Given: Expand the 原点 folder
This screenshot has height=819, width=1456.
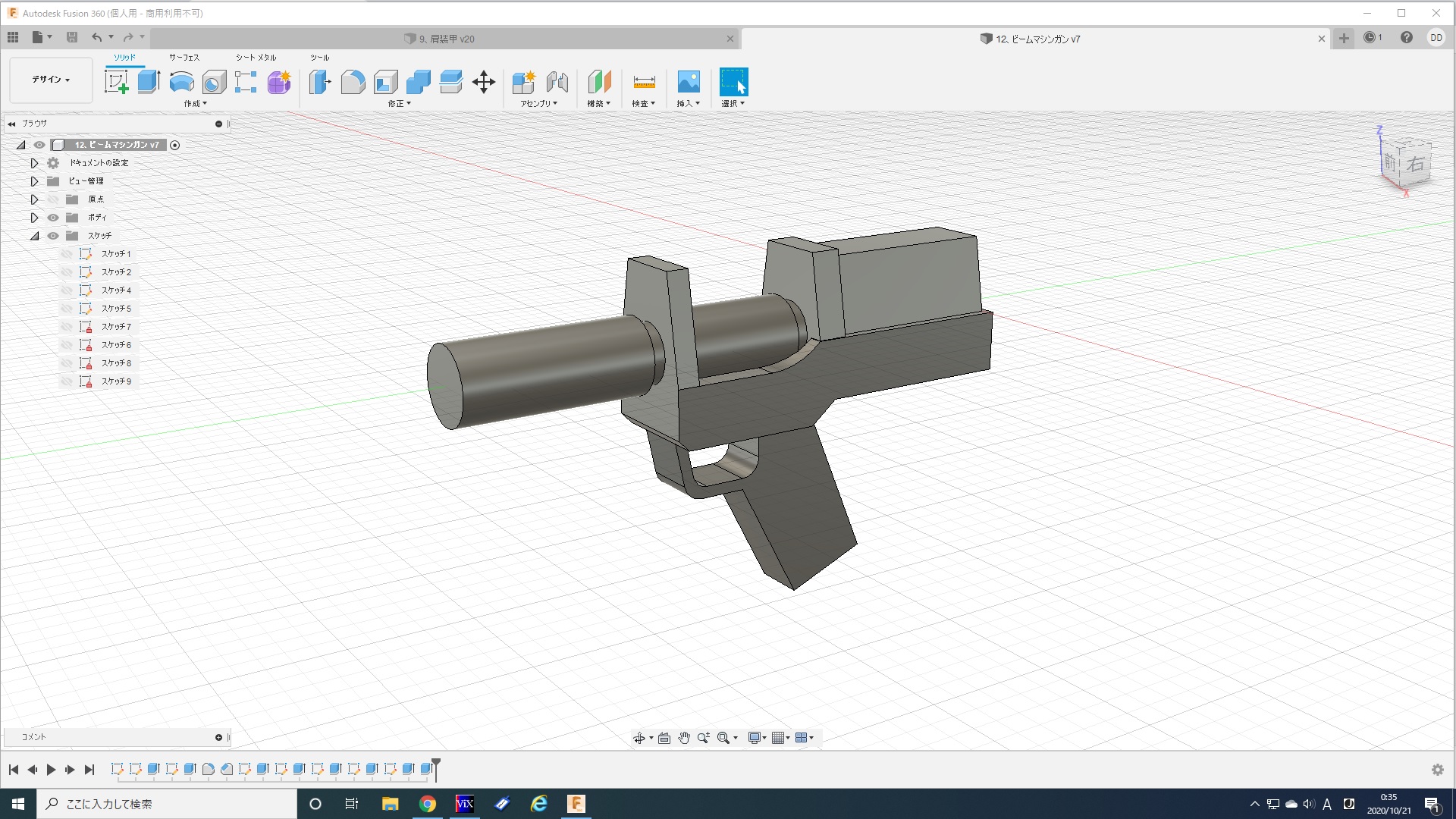Looking at the screenshot, I should 34,199.
